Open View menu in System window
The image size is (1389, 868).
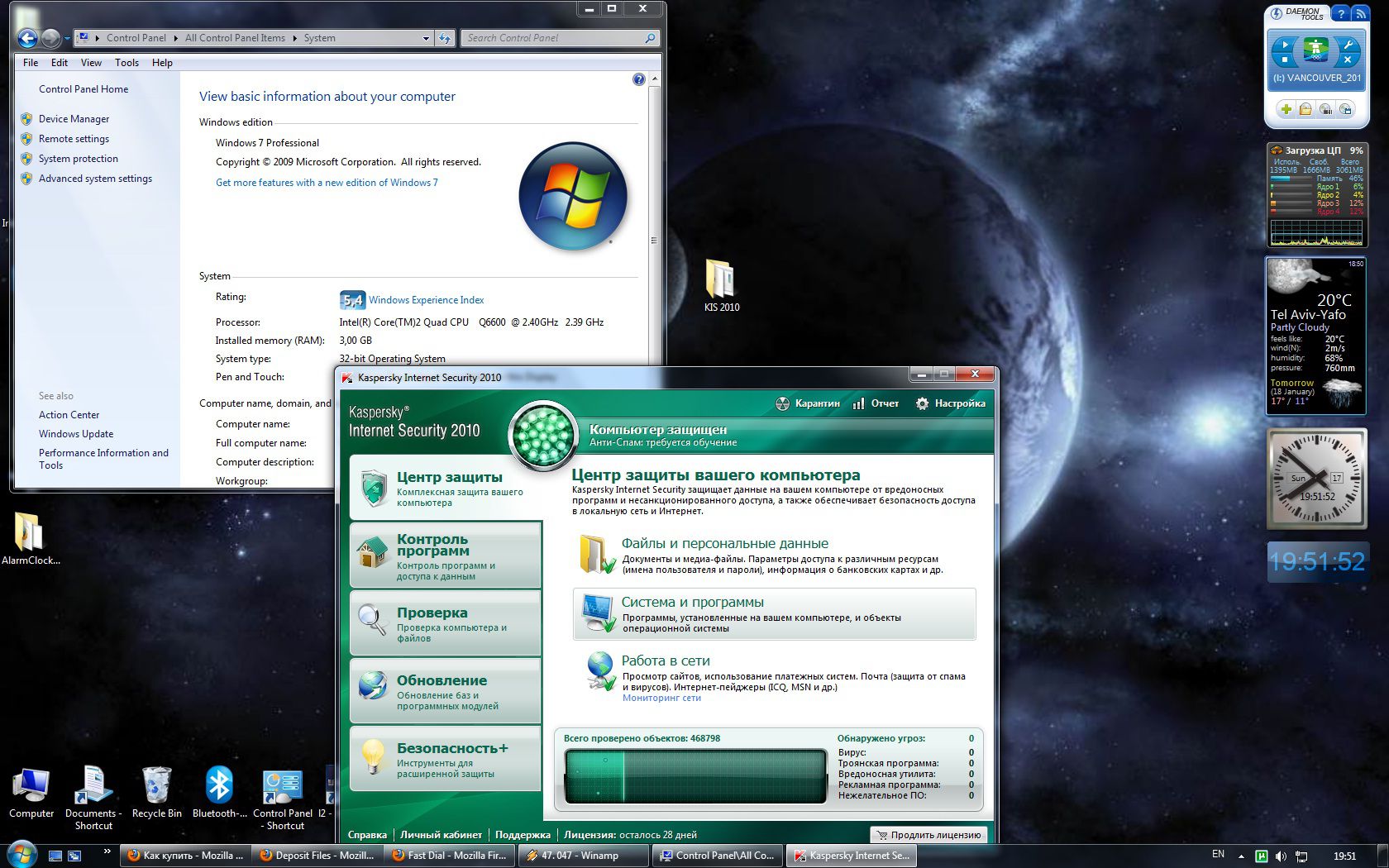(91, 63)
